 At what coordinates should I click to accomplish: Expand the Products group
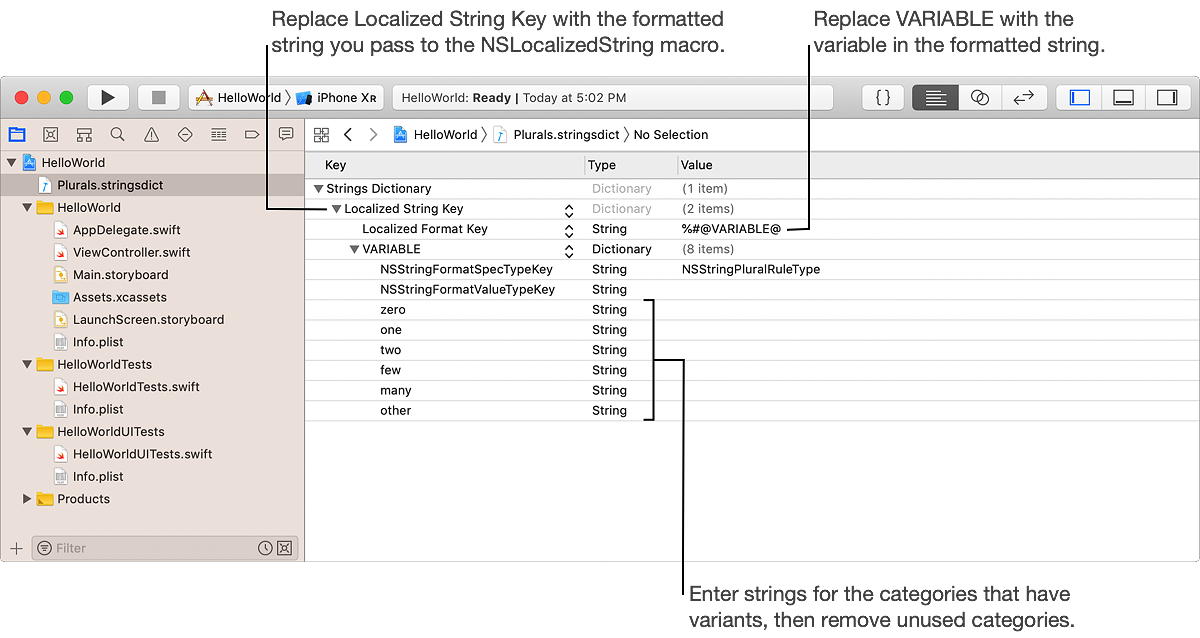[27, 499]
